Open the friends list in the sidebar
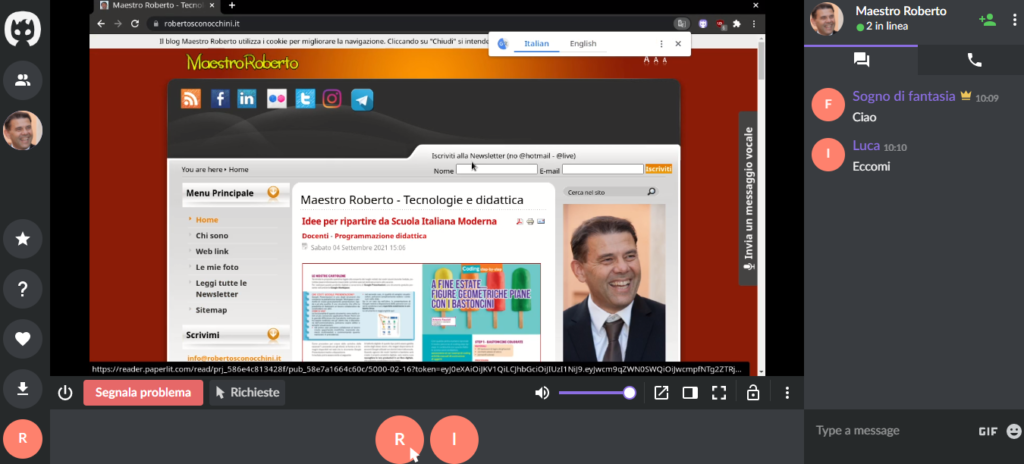The height and width of the screenshot is (464, 1024). (x=22, y=79)
